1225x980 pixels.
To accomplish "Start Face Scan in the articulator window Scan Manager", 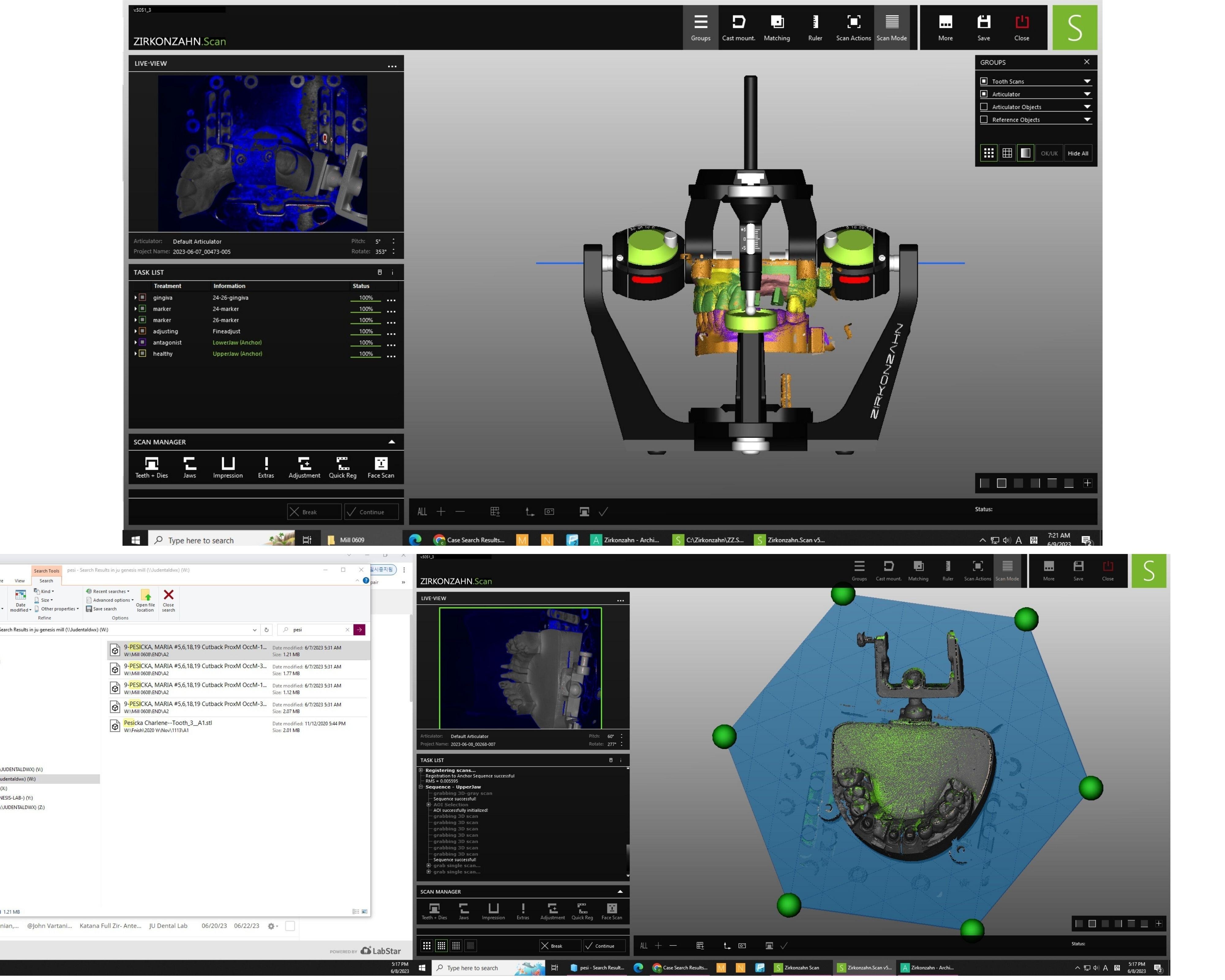I will (381, 468).
